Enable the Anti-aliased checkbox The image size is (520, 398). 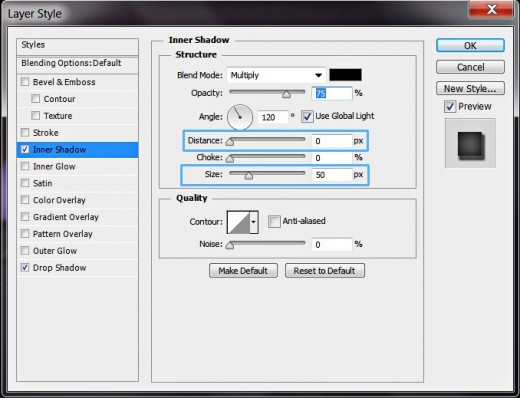[x=274, y=221]
